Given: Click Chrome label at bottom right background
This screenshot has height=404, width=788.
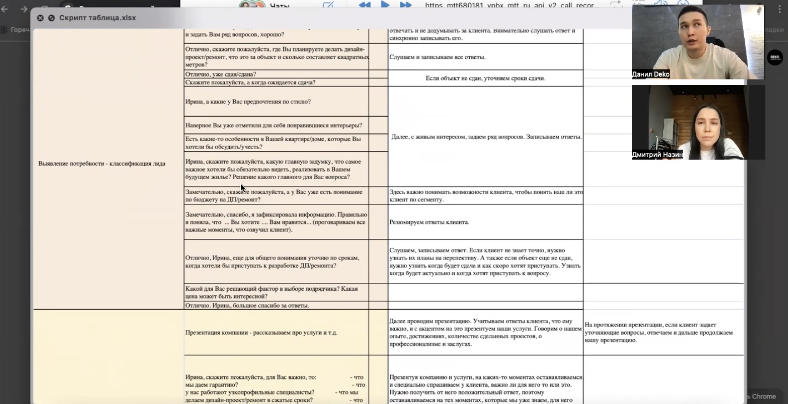Looking at the screenshot, I should point(764,396).
